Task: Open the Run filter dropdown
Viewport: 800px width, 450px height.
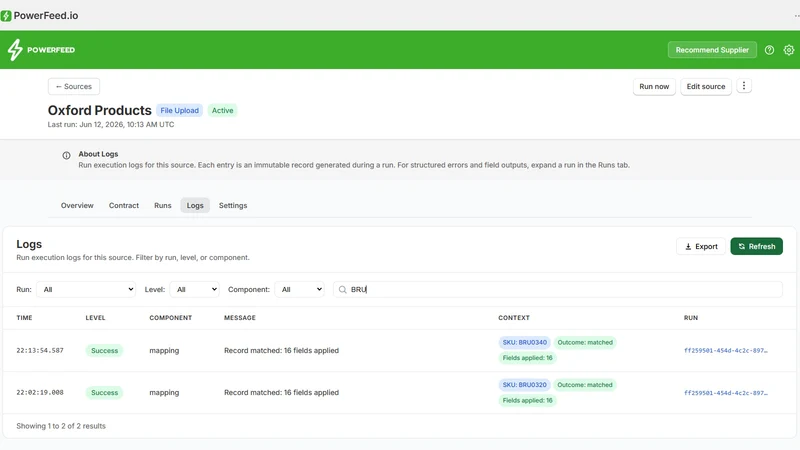Action: pyautogui.click(x=86, y=289)
